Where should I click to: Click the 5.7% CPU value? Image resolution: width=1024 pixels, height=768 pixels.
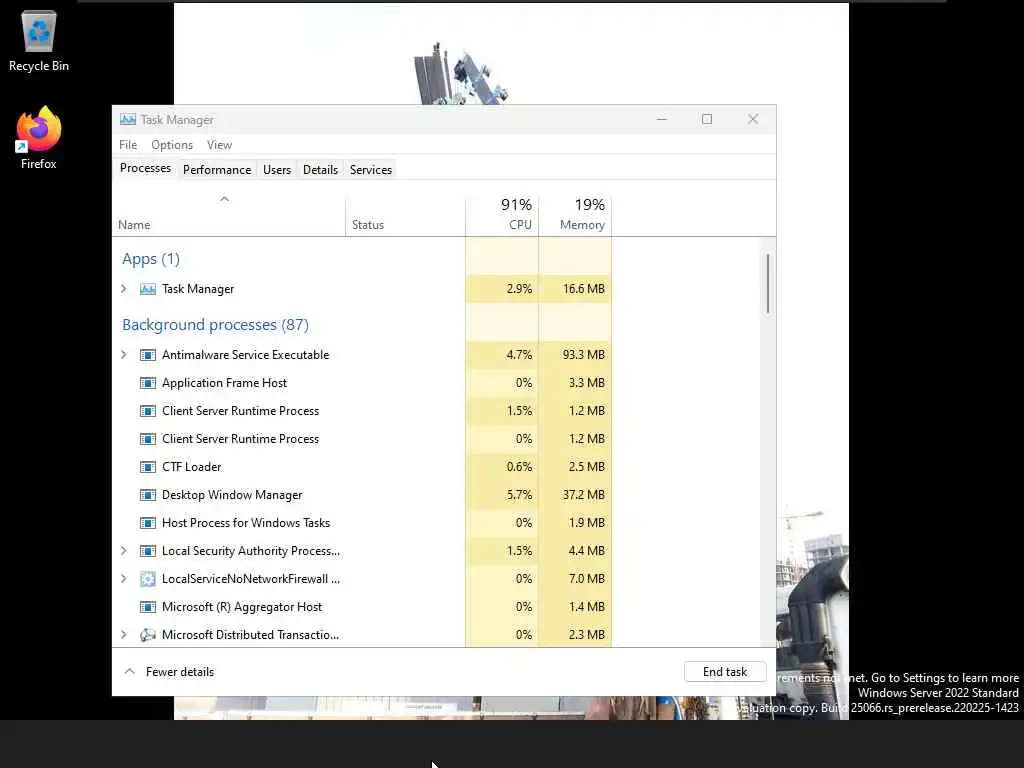click(519, 495)
